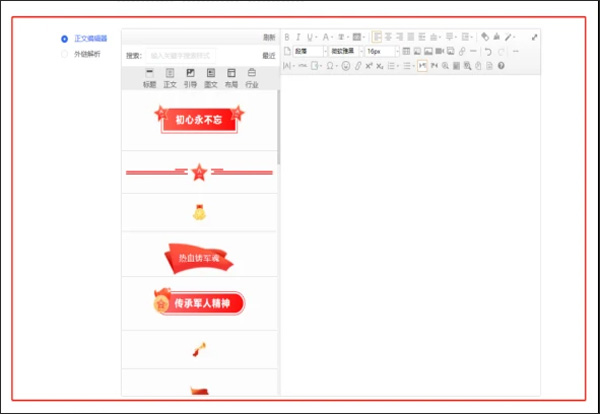
Task: Open the 图文 template tab
Action: [x=211, y=78]
